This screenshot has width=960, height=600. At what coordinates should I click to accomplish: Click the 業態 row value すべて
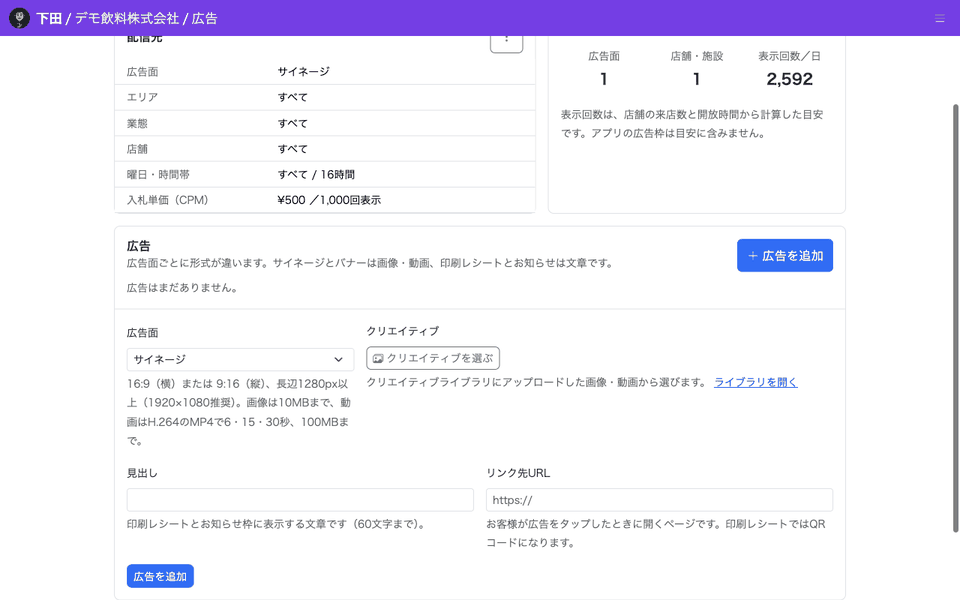click(293, 123)
